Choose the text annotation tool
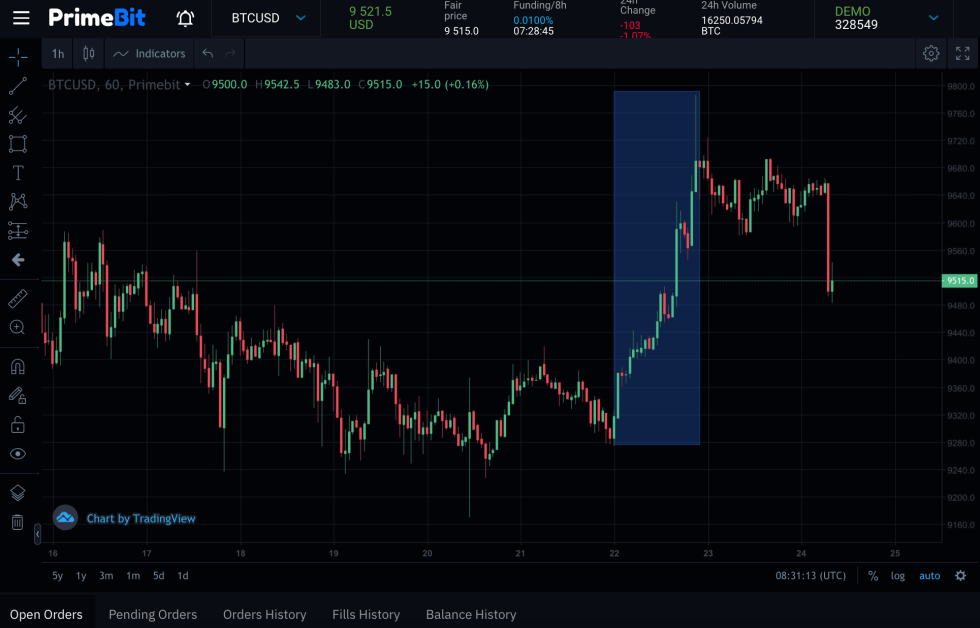 (17, 173)
